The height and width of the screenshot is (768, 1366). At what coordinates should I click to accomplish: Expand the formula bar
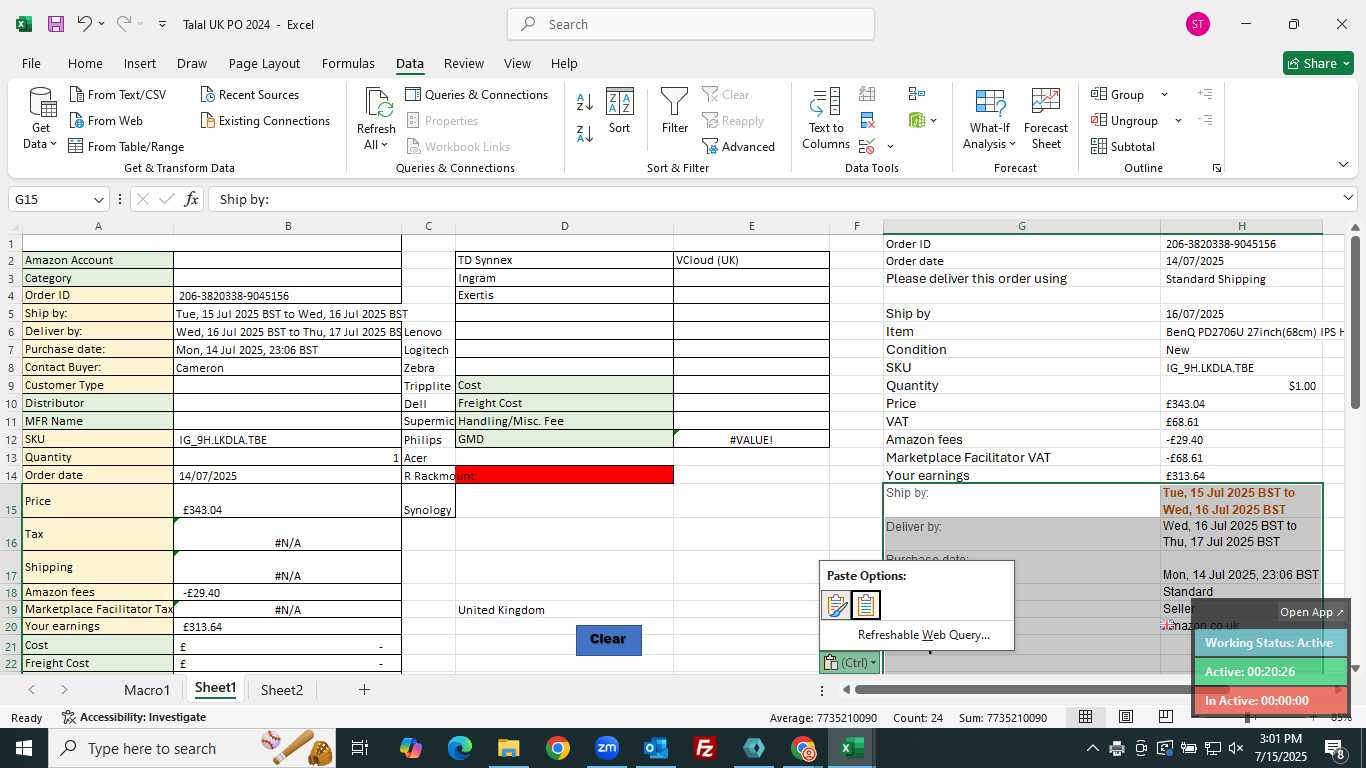(1348, 198)
